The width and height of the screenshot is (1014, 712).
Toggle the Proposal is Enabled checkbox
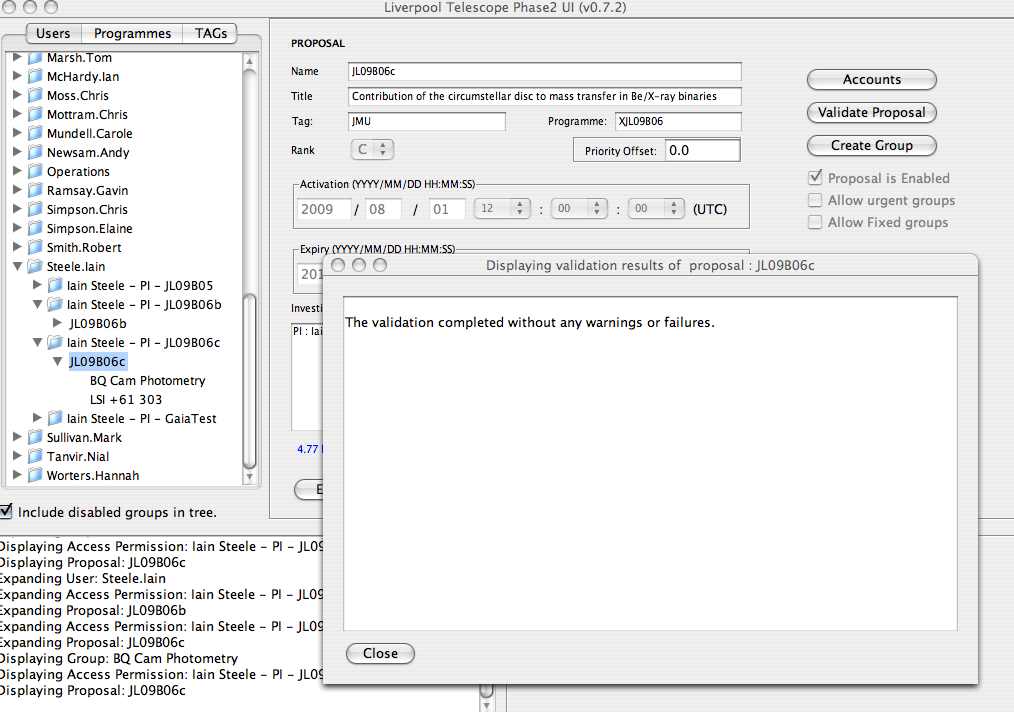[x=815, y=177]
